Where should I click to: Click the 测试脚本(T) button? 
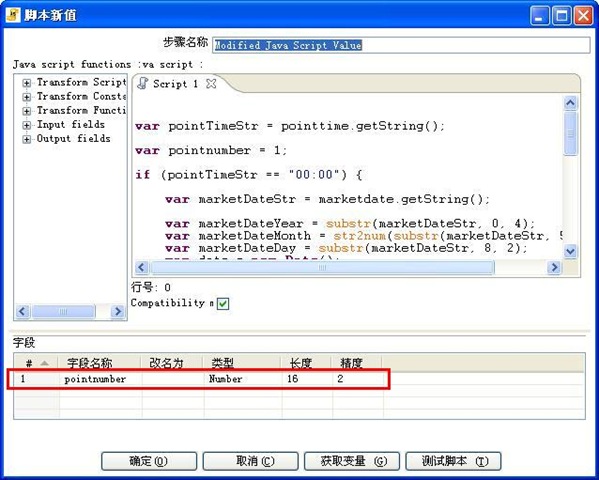453,461
